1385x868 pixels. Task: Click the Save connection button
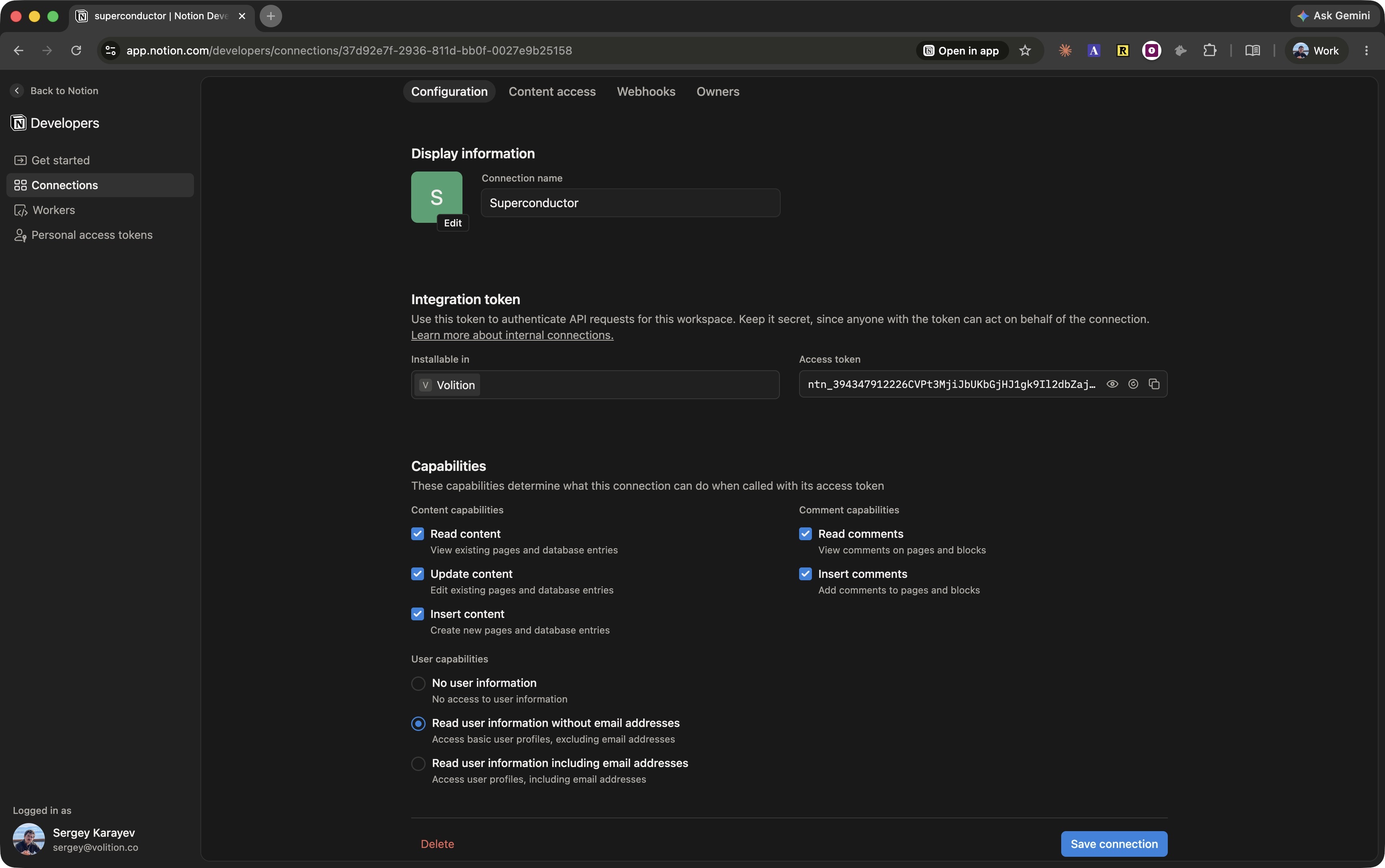[1114, 844]
